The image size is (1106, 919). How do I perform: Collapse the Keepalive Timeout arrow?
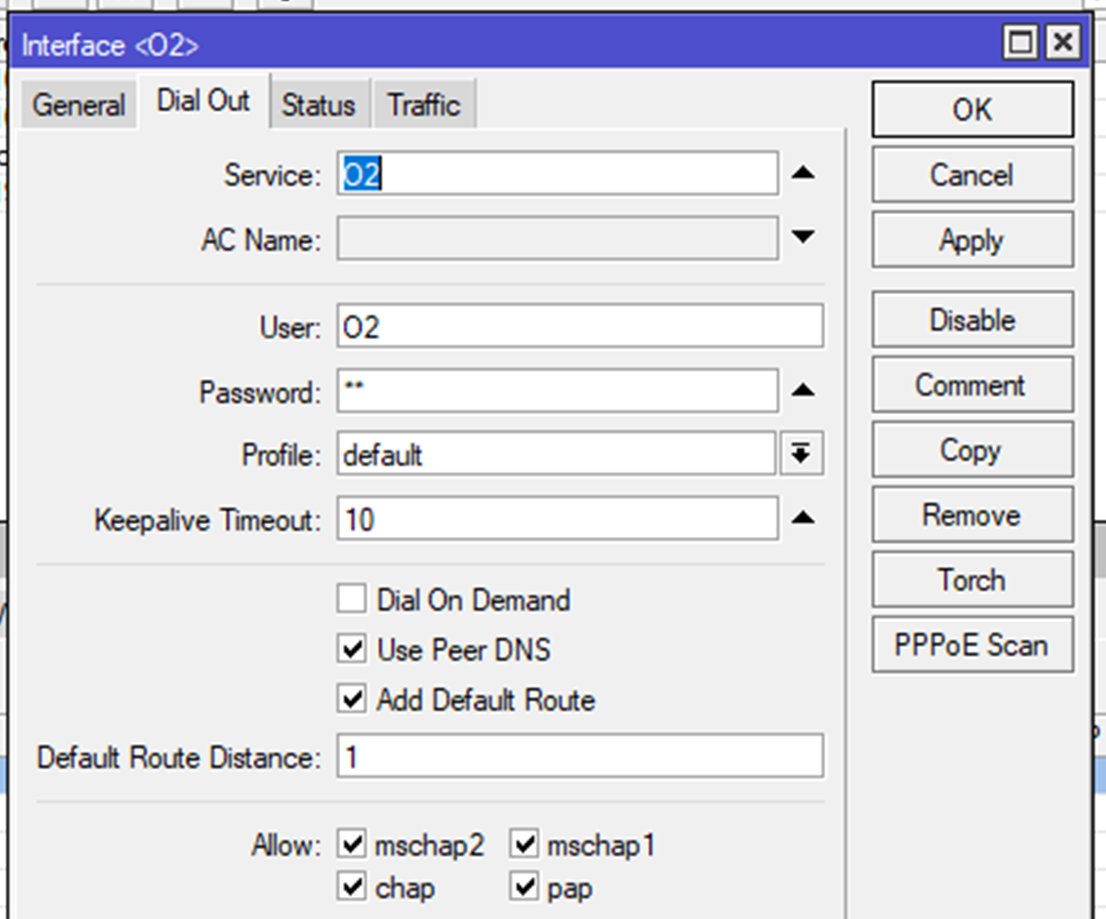coord(803,519)
